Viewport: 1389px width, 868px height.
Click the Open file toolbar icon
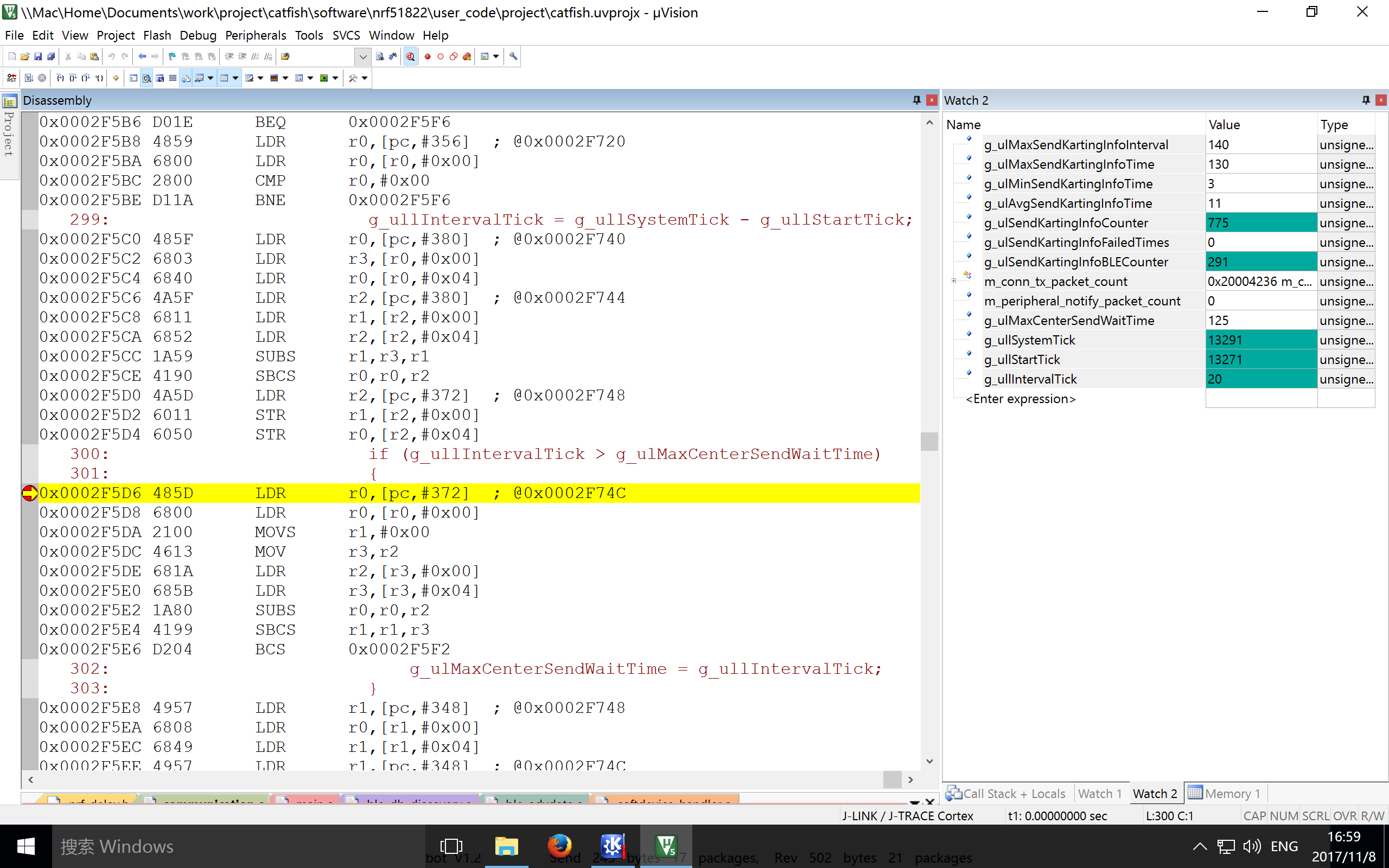click(24, 56)
